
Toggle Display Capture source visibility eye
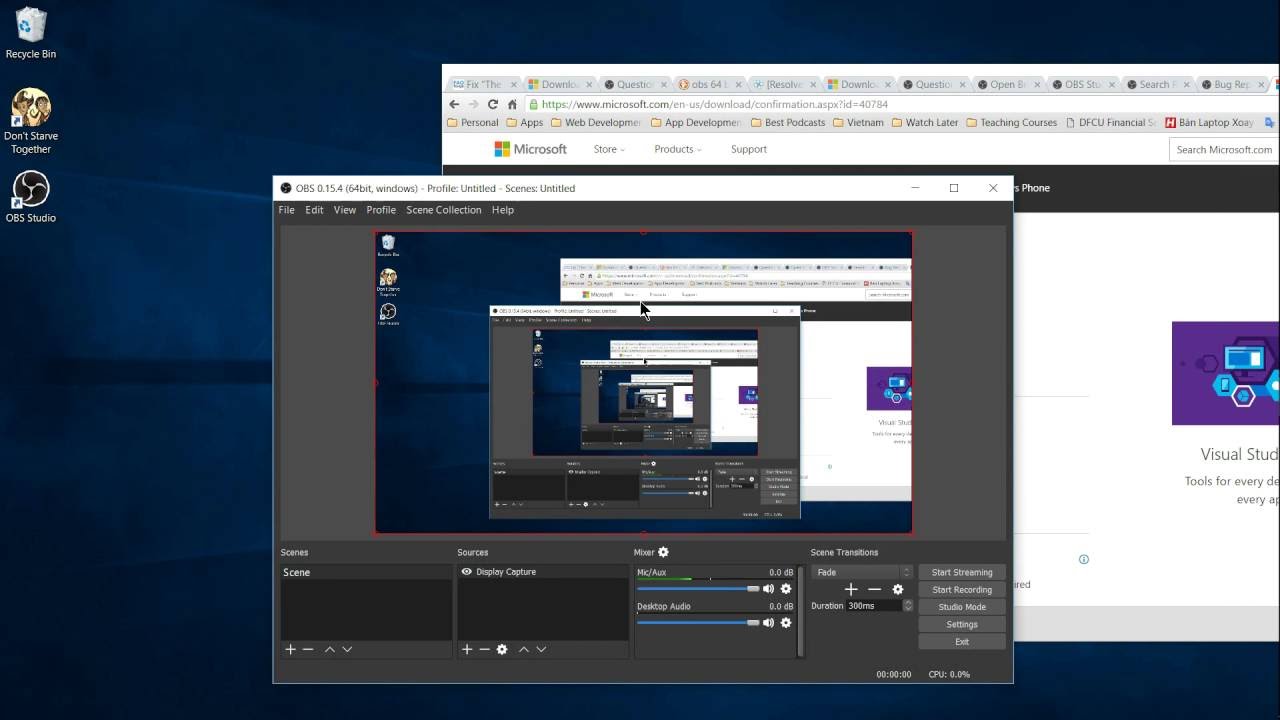(466, 572)
